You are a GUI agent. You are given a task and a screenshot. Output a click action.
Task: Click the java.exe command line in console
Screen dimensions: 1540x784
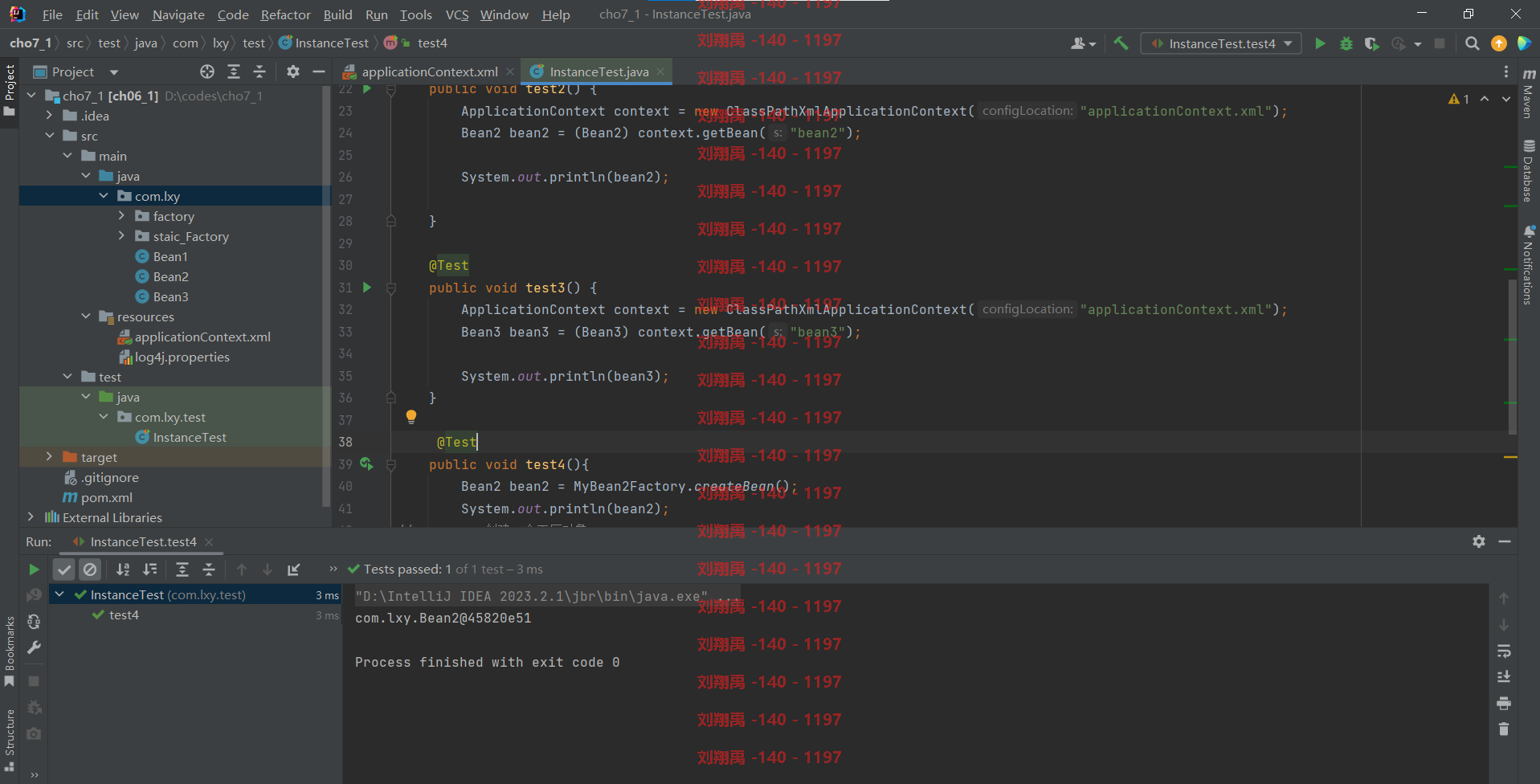[x=531, y=596]
